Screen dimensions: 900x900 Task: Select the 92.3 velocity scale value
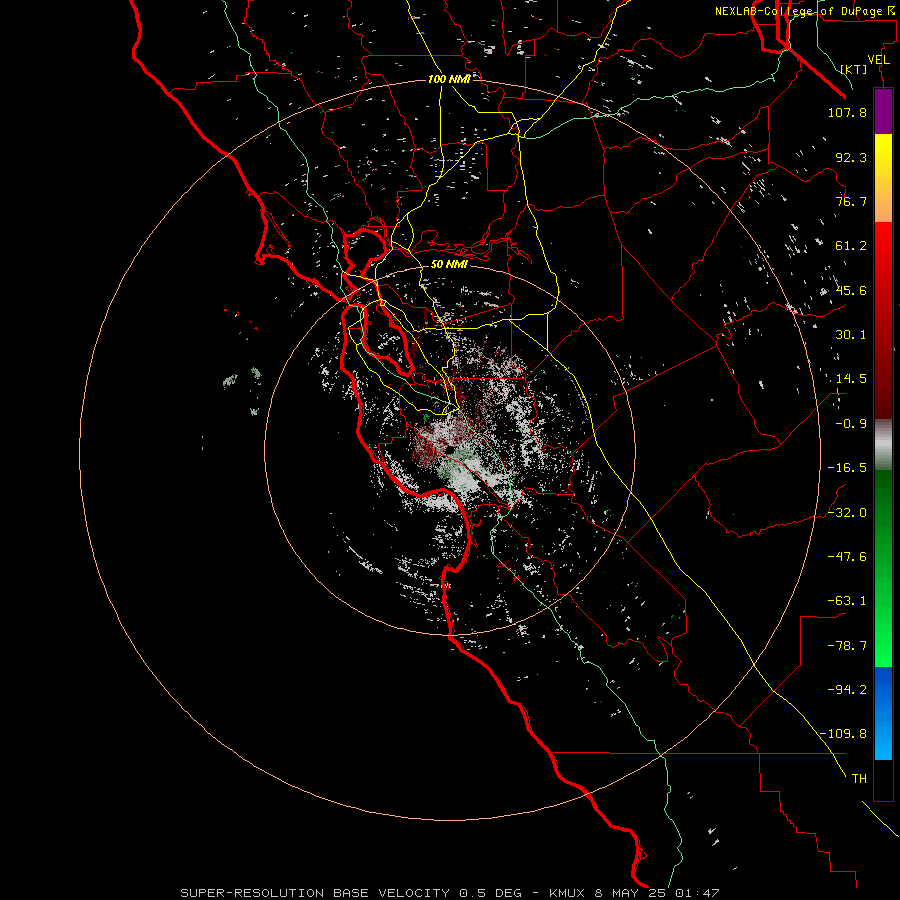tap(851, 157)
